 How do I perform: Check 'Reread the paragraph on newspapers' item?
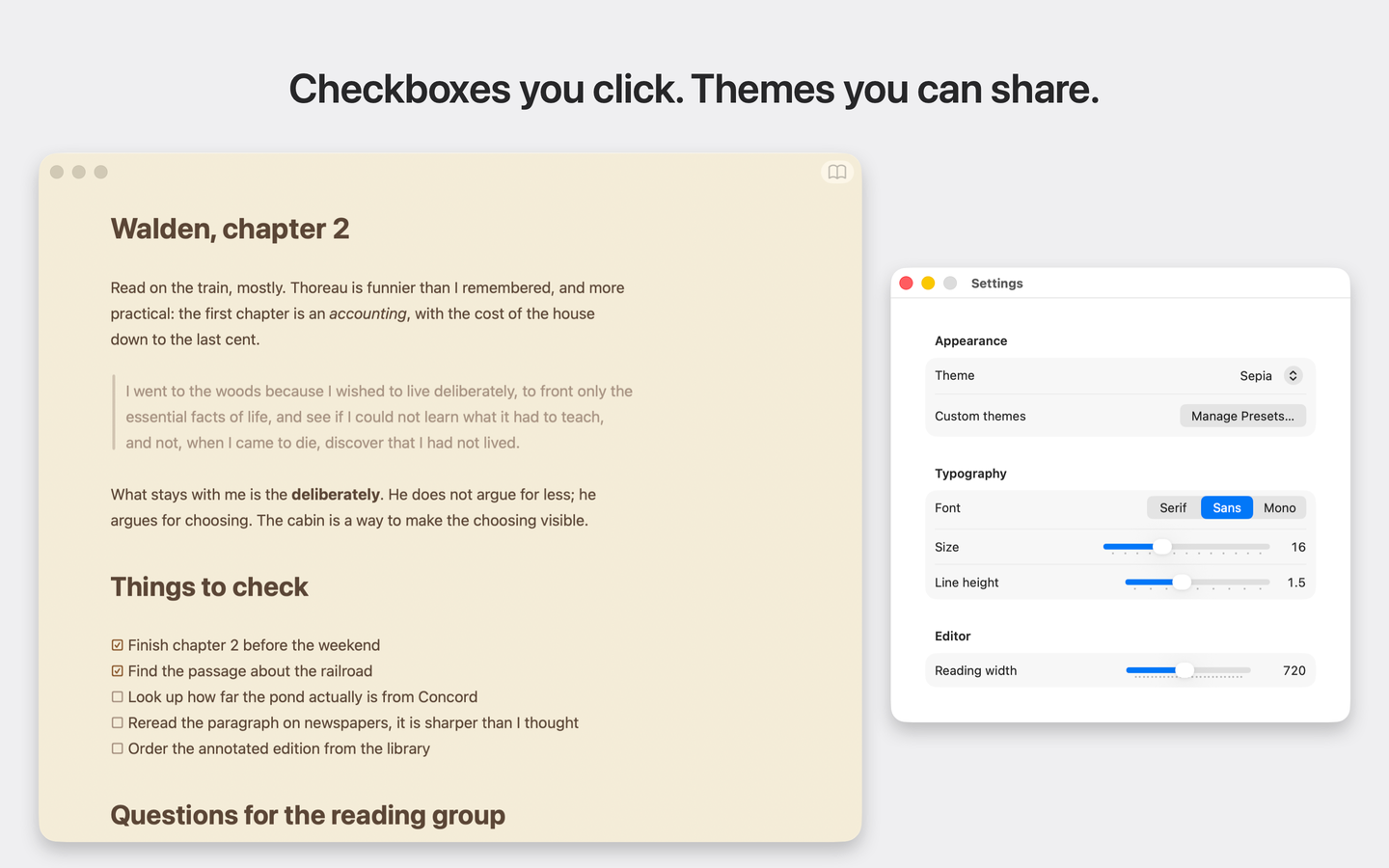(117, 723)
